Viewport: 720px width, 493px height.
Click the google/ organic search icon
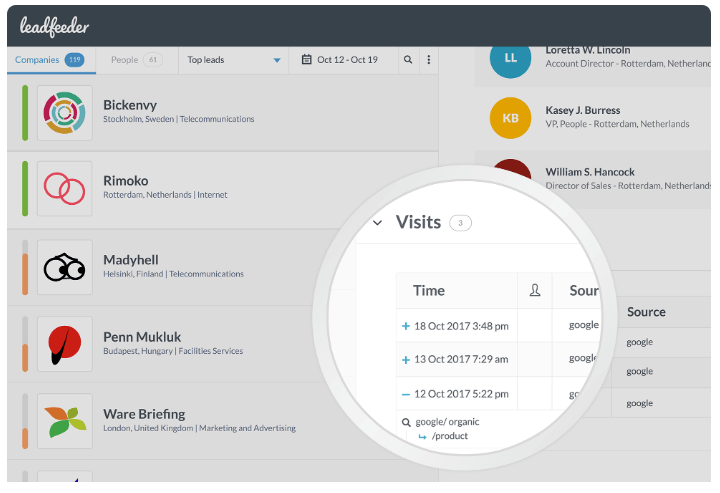point(406,422)
